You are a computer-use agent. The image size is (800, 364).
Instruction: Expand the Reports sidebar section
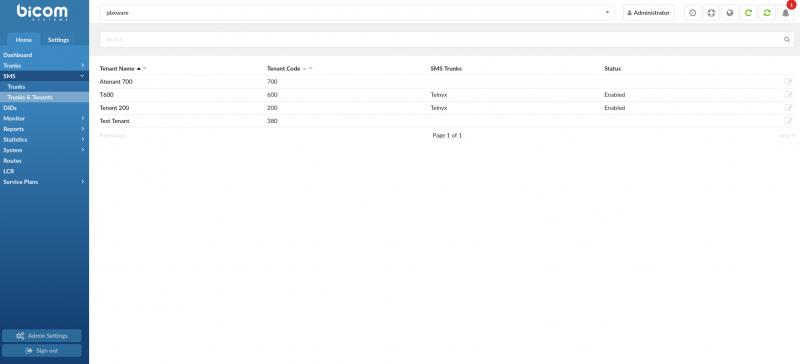44,129
